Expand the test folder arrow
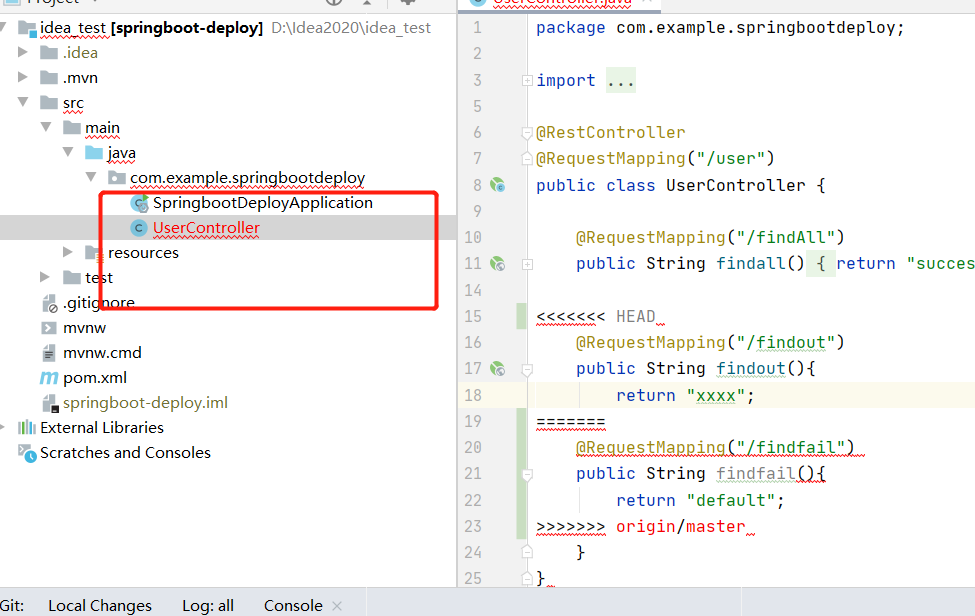This screenshot has height=616, width=975. (45, 277)
